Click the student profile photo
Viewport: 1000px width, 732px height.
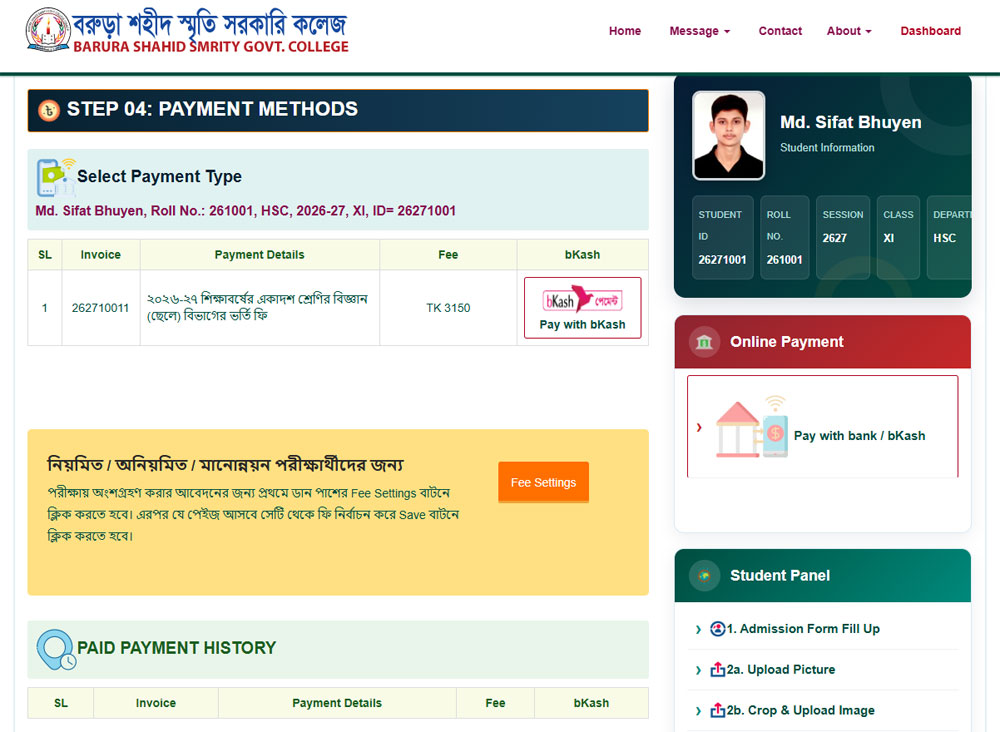[728, 135]
